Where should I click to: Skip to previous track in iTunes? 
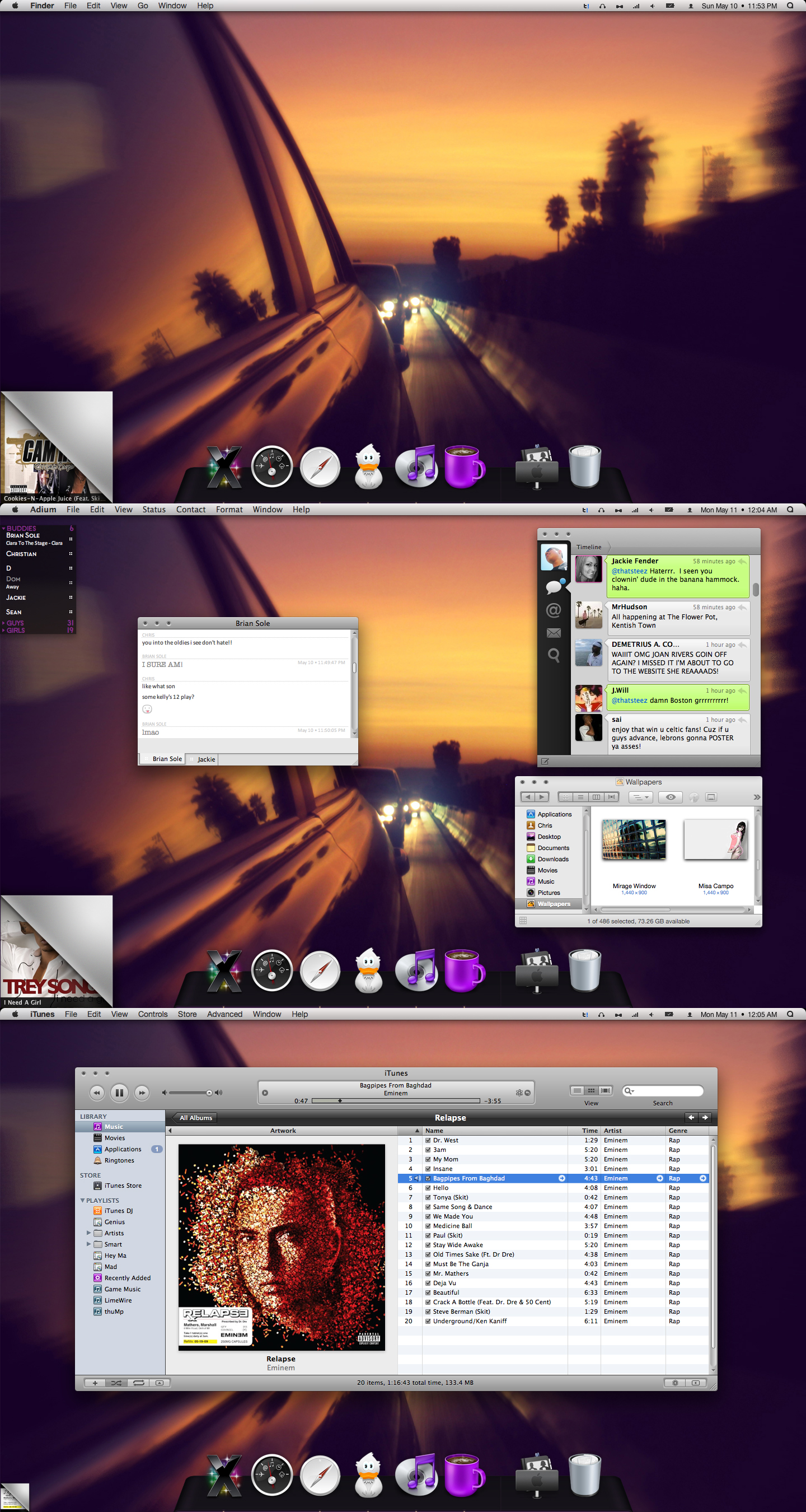pyautogui.click(x=97, y=1093)
